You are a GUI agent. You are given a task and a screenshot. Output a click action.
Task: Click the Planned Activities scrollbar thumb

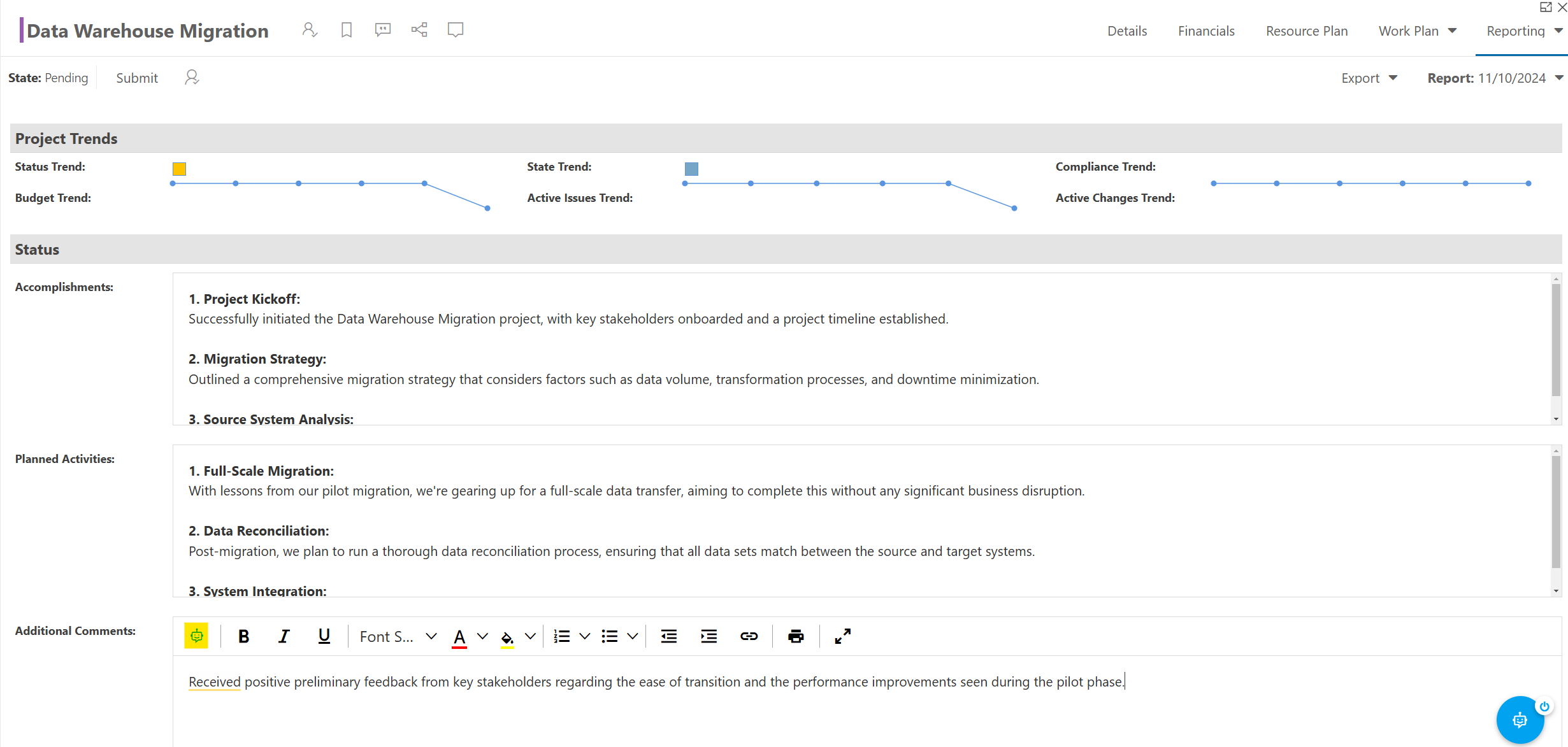pyautogui.click(x=1556, y=513)
